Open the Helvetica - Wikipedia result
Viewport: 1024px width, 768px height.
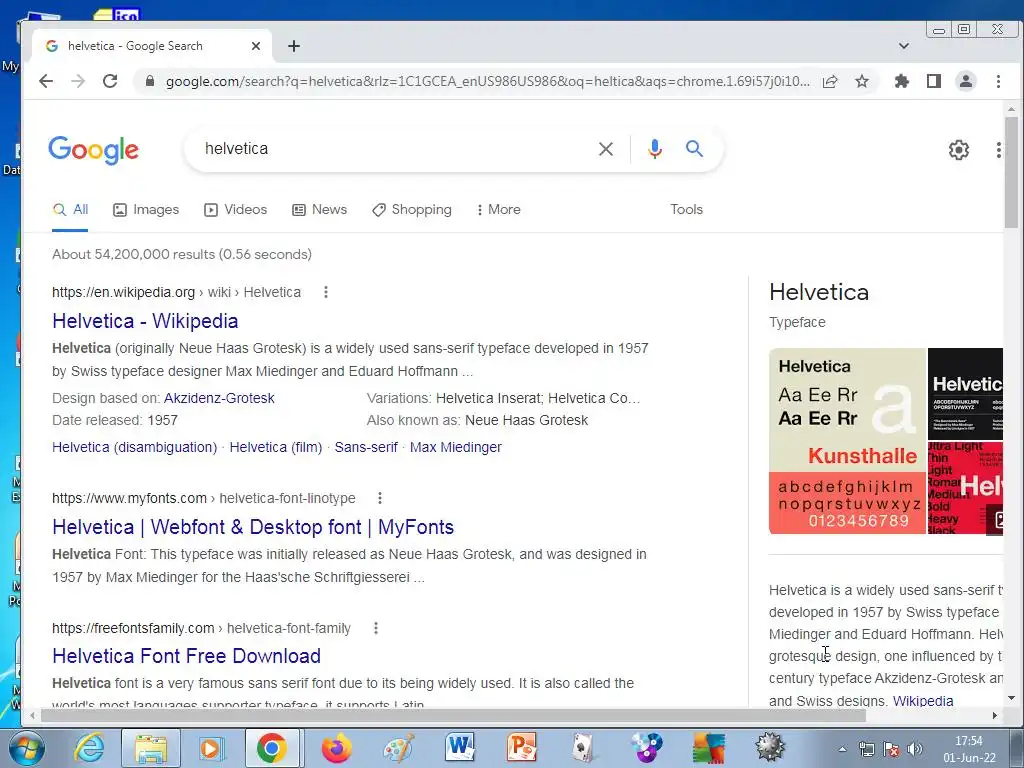[x=145, y=321]
